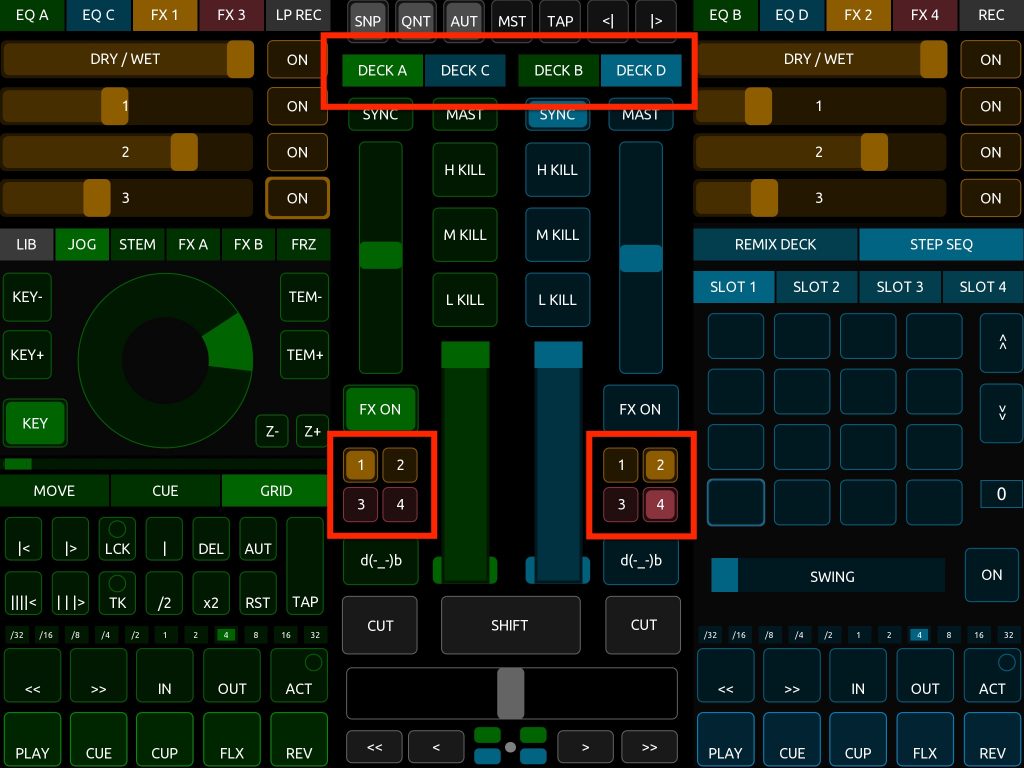The height and width of the screenshot is (768, 1024).
Task: Double tempo with x2 button
Action: click(211, 594)
